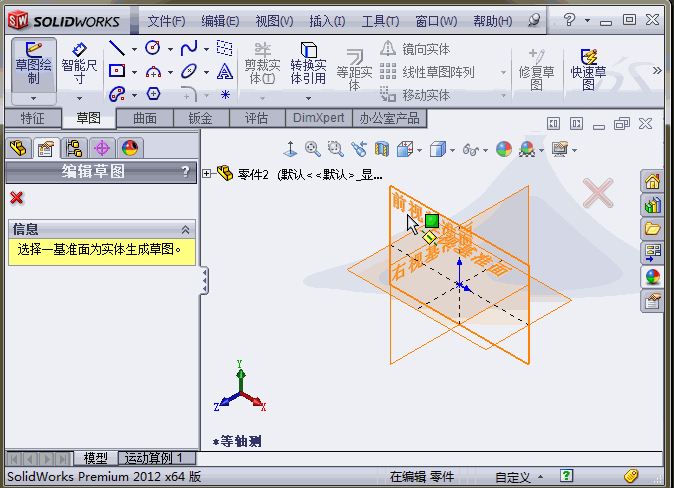Click Edit Appearance color-ball icon

coord(504,149)
